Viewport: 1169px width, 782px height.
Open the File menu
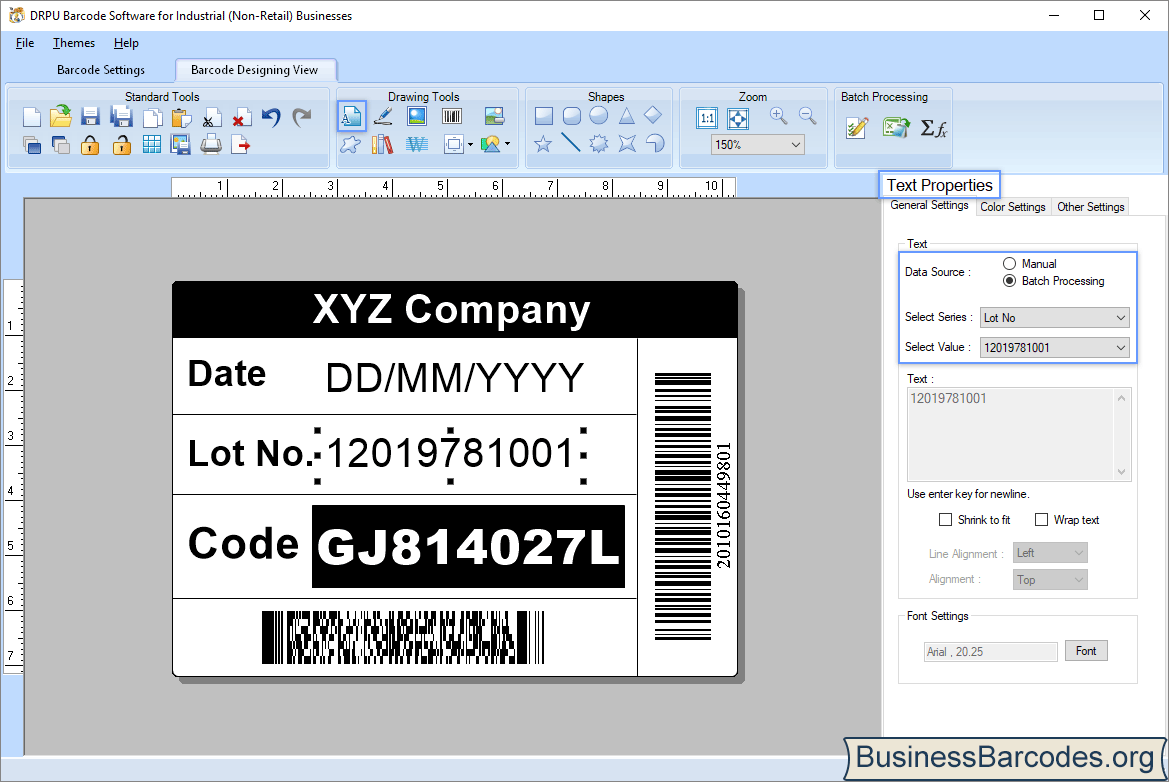point(25,42)
